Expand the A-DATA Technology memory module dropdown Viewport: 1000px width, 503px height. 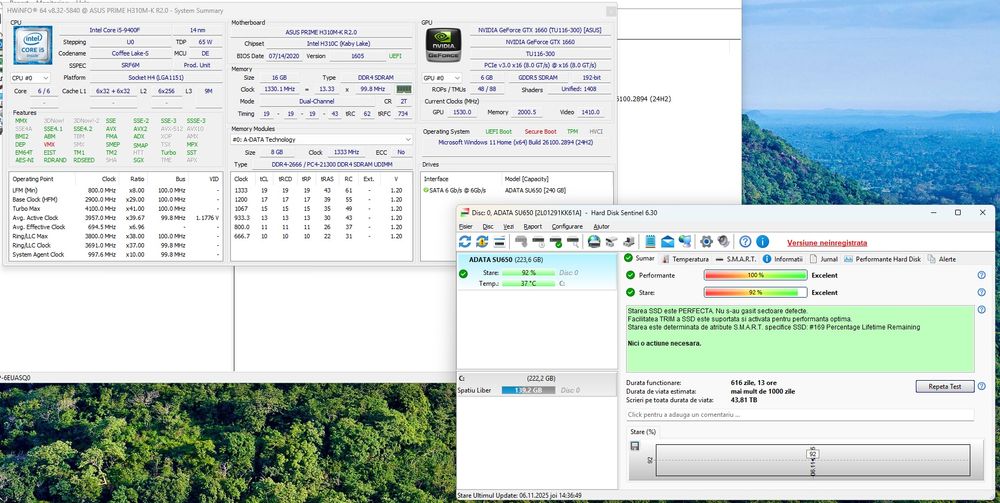pos(322,140)
